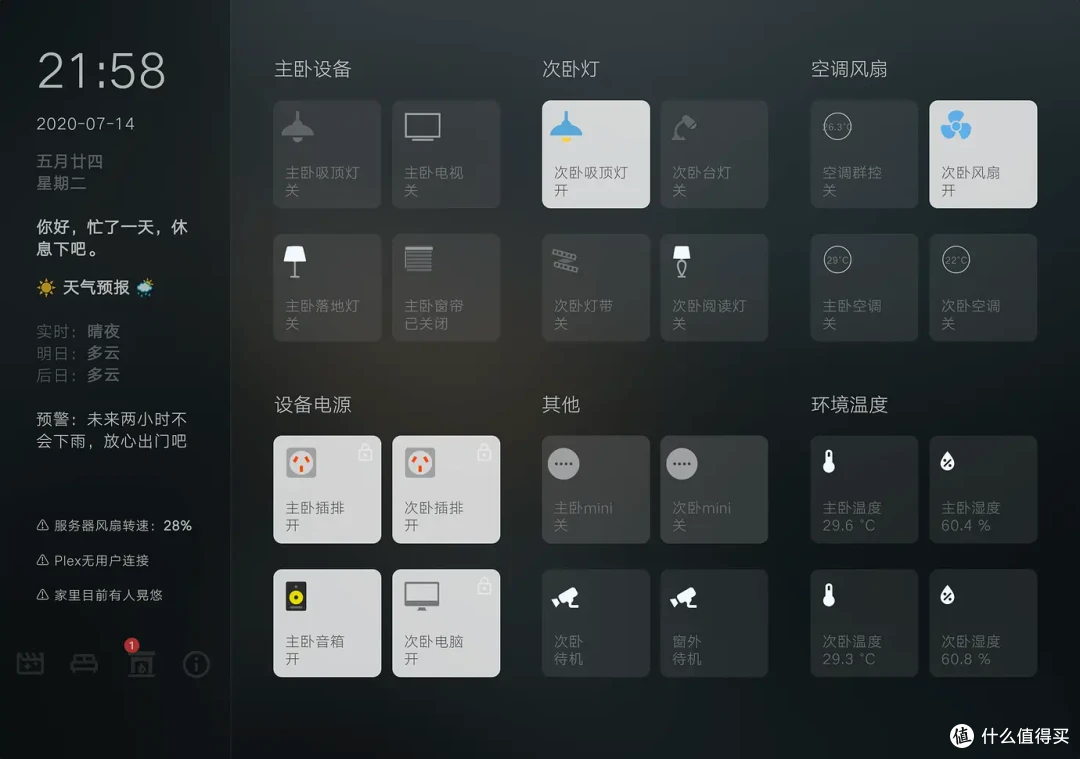Image resolution: width=1080 pixels, height=759 pixels.
Task: Click the 21:58 clock display
Action: pyautogui.click(x=101, y=71)
